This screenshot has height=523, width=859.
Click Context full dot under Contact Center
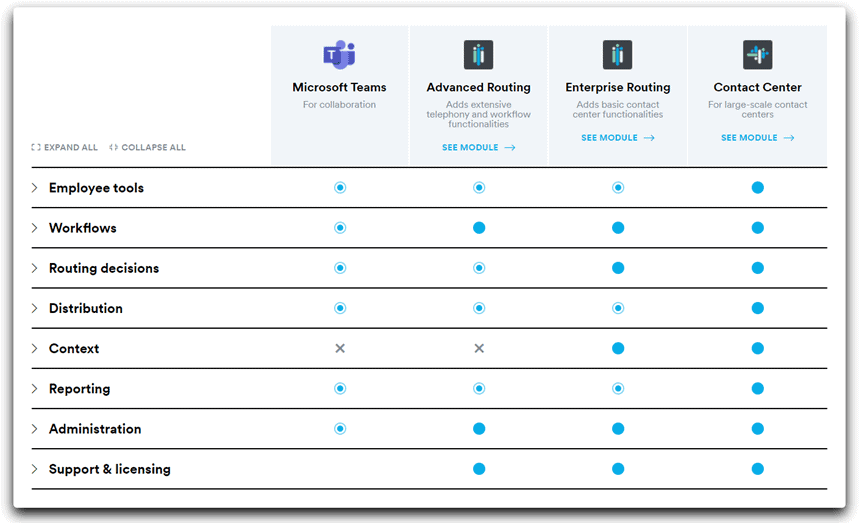pyautogui.click(x=758, y=348)
